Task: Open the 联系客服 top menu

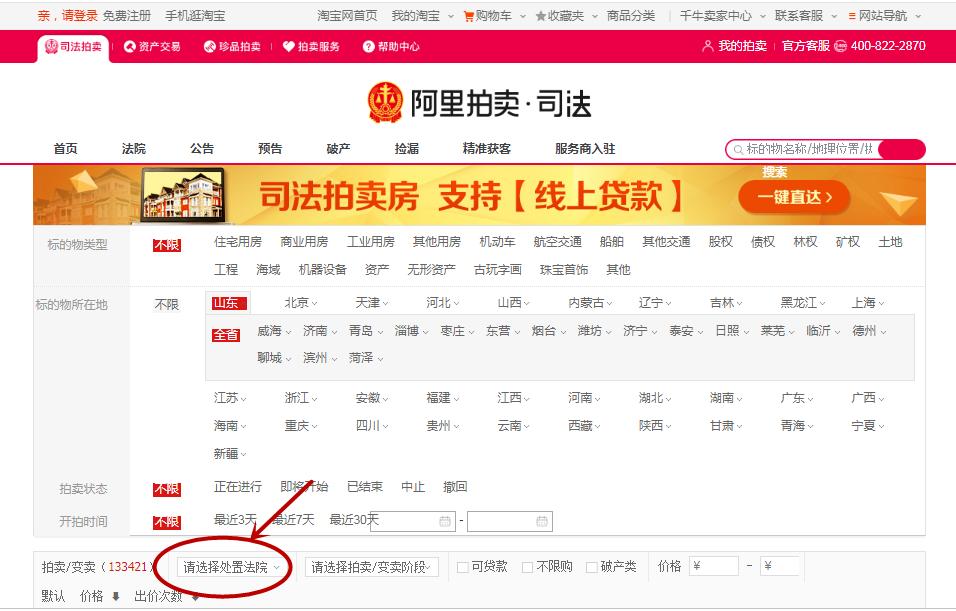Action: point(805,16)
